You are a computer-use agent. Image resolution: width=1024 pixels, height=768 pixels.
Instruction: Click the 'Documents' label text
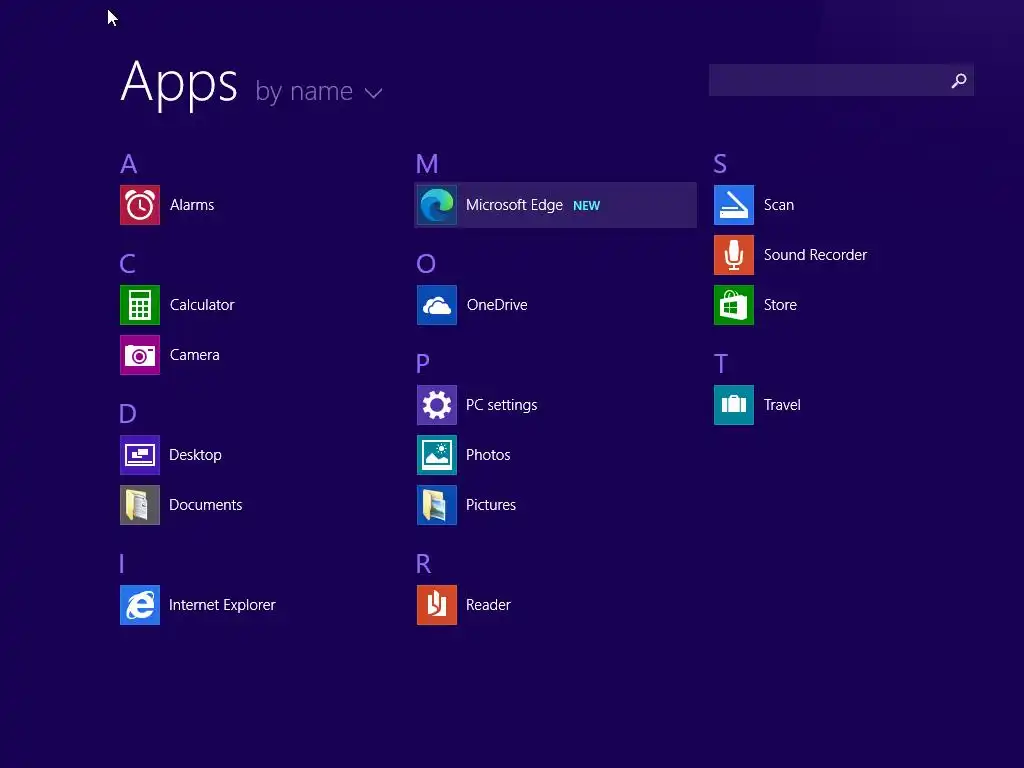pyautogui.click(x=206, y=505)
